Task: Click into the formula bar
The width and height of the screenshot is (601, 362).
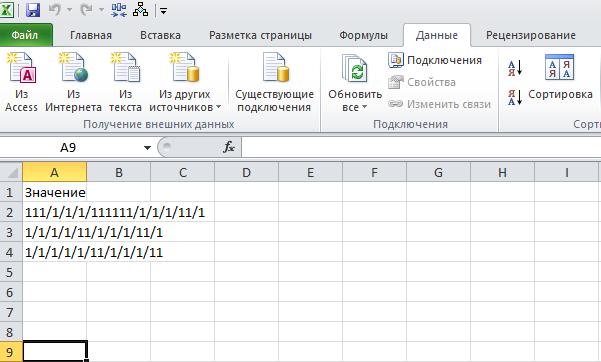Action: click(421, 147)
